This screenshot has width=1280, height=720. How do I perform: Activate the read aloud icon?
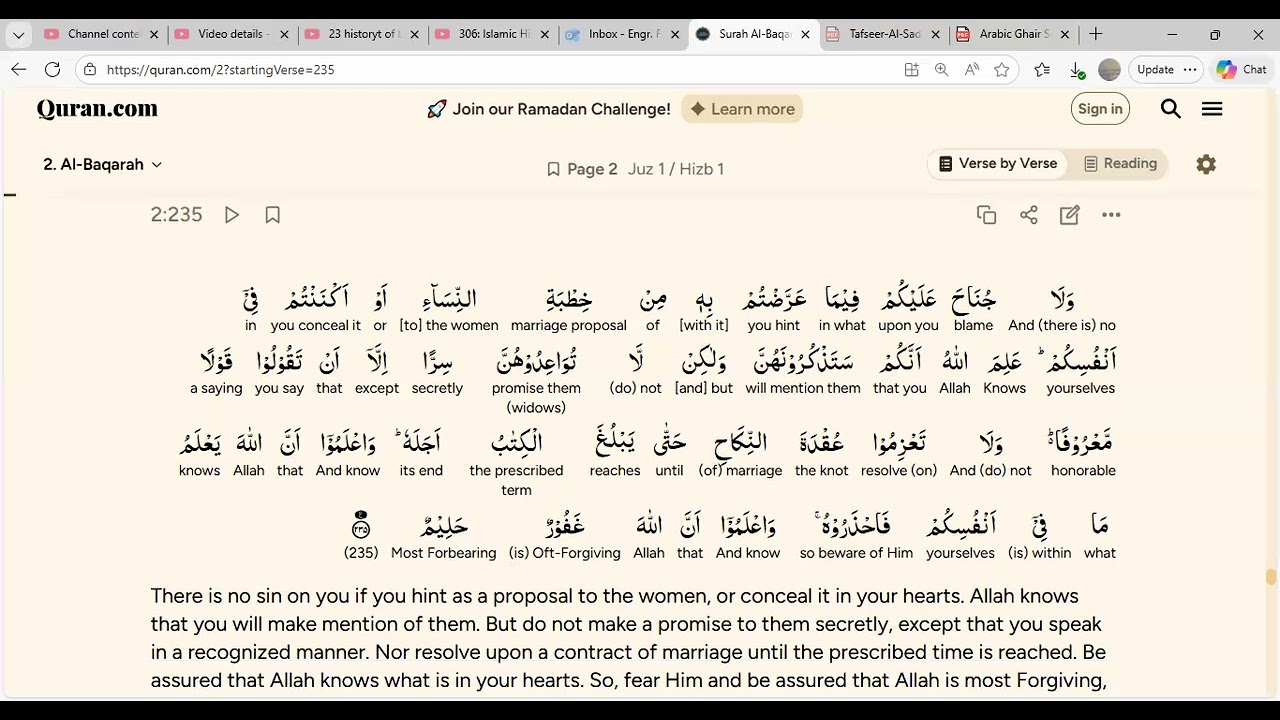[x=971, y=70]
